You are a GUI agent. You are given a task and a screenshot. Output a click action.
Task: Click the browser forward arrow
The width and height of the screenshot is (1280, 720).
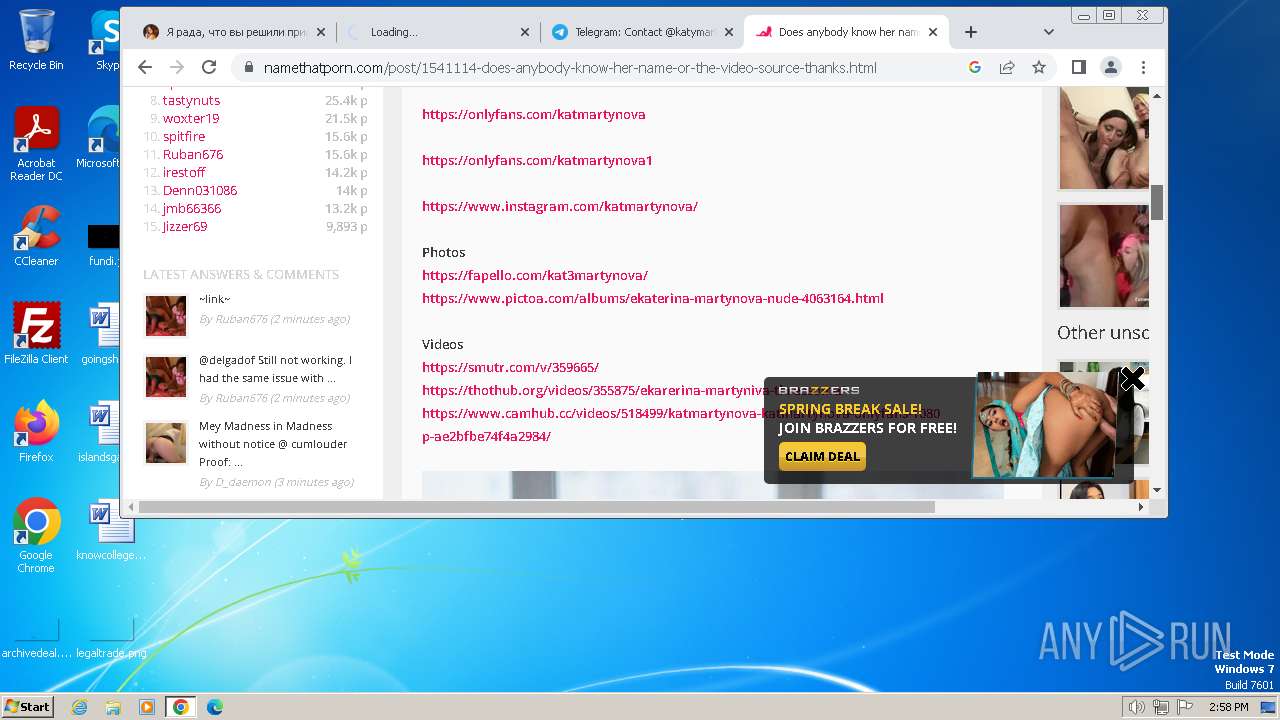point(177,67)
